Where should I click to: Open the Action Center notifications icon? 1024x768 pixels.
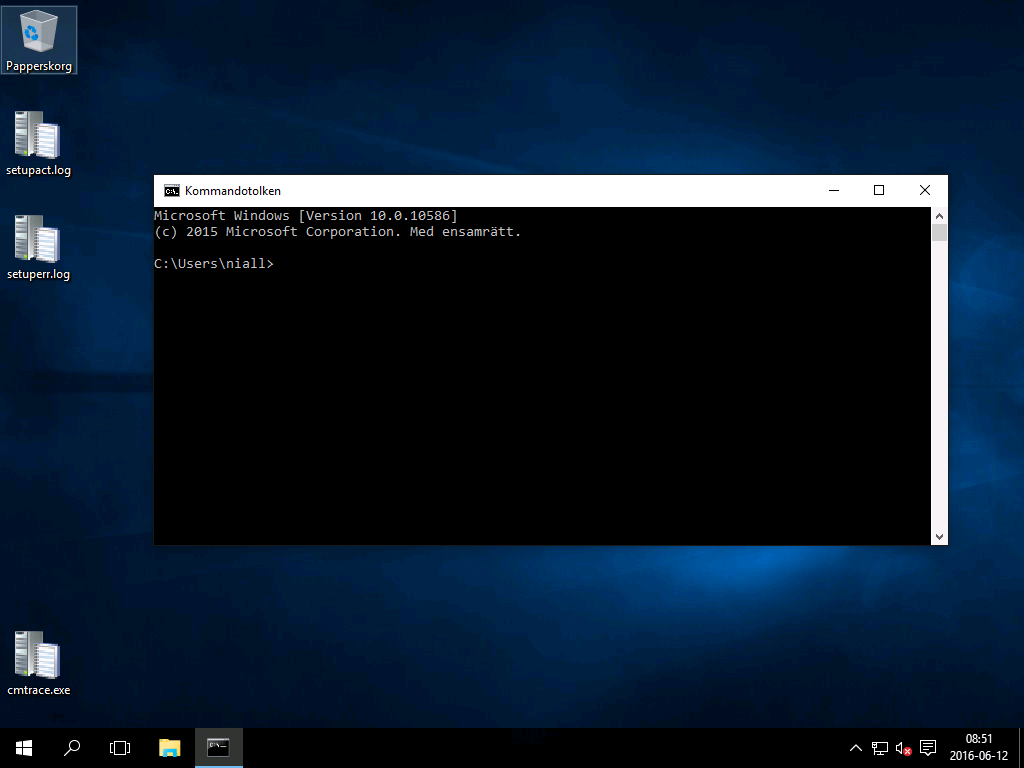coord(927,748)
